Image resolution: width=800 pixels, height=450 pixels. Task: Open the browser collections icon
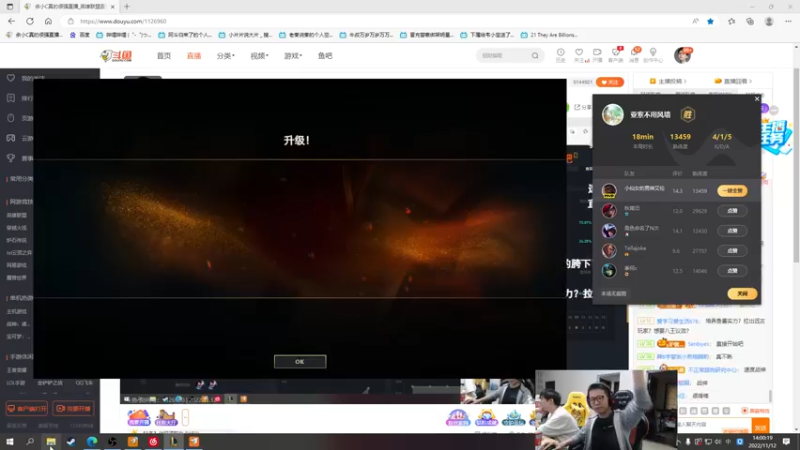pyautogui.click(x=750, y=21)
